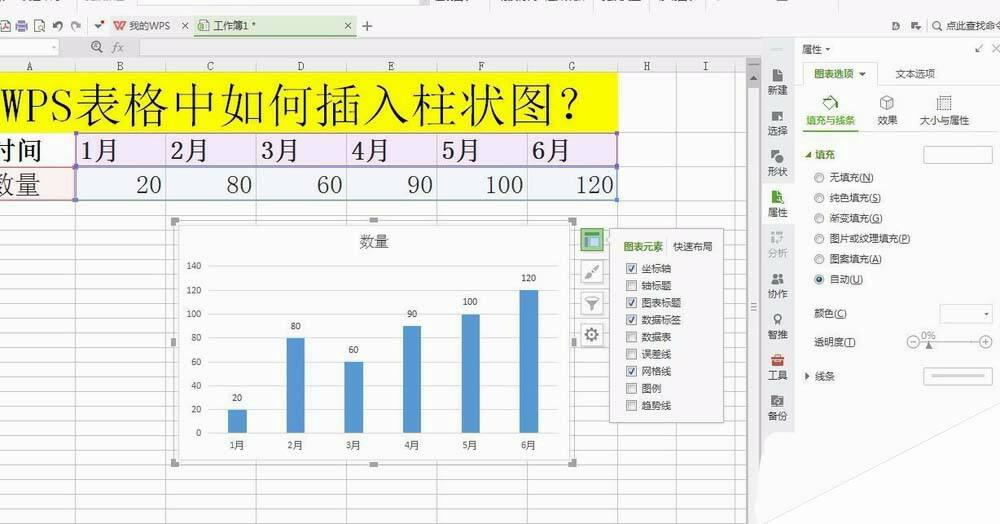Select the 图表元素 tab in popup
This screenshot has width=1000, height=524.
tap(643, 247)
